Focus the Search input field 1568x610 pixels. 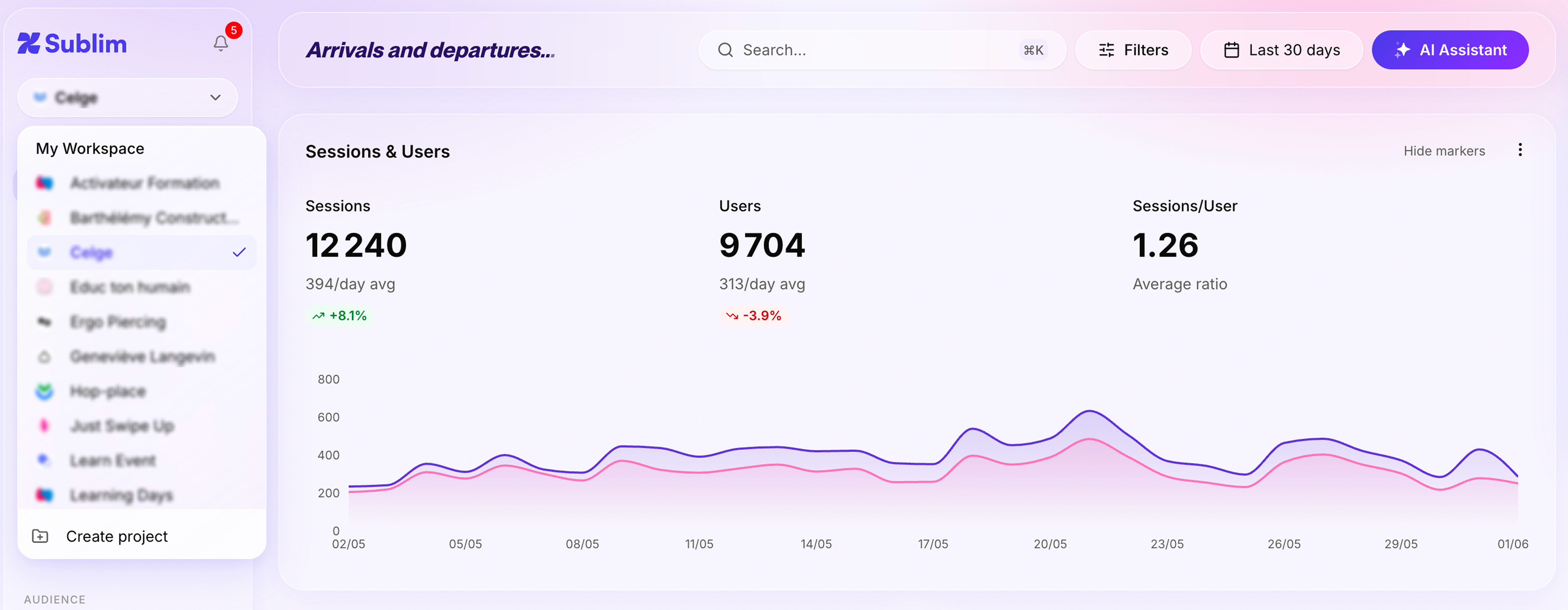click(881, 50)
